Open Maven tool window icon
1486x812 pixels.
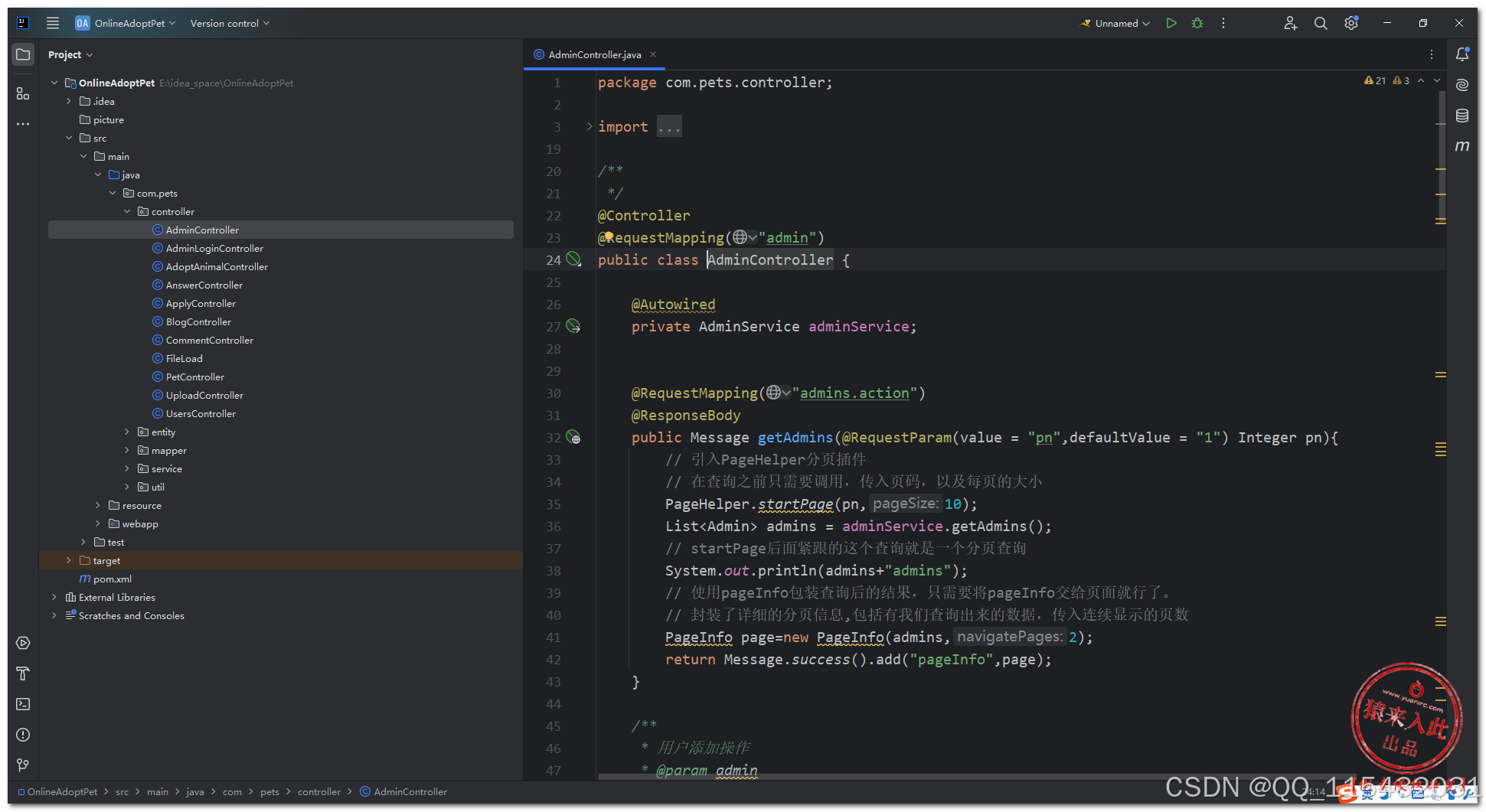[1462, 146]
